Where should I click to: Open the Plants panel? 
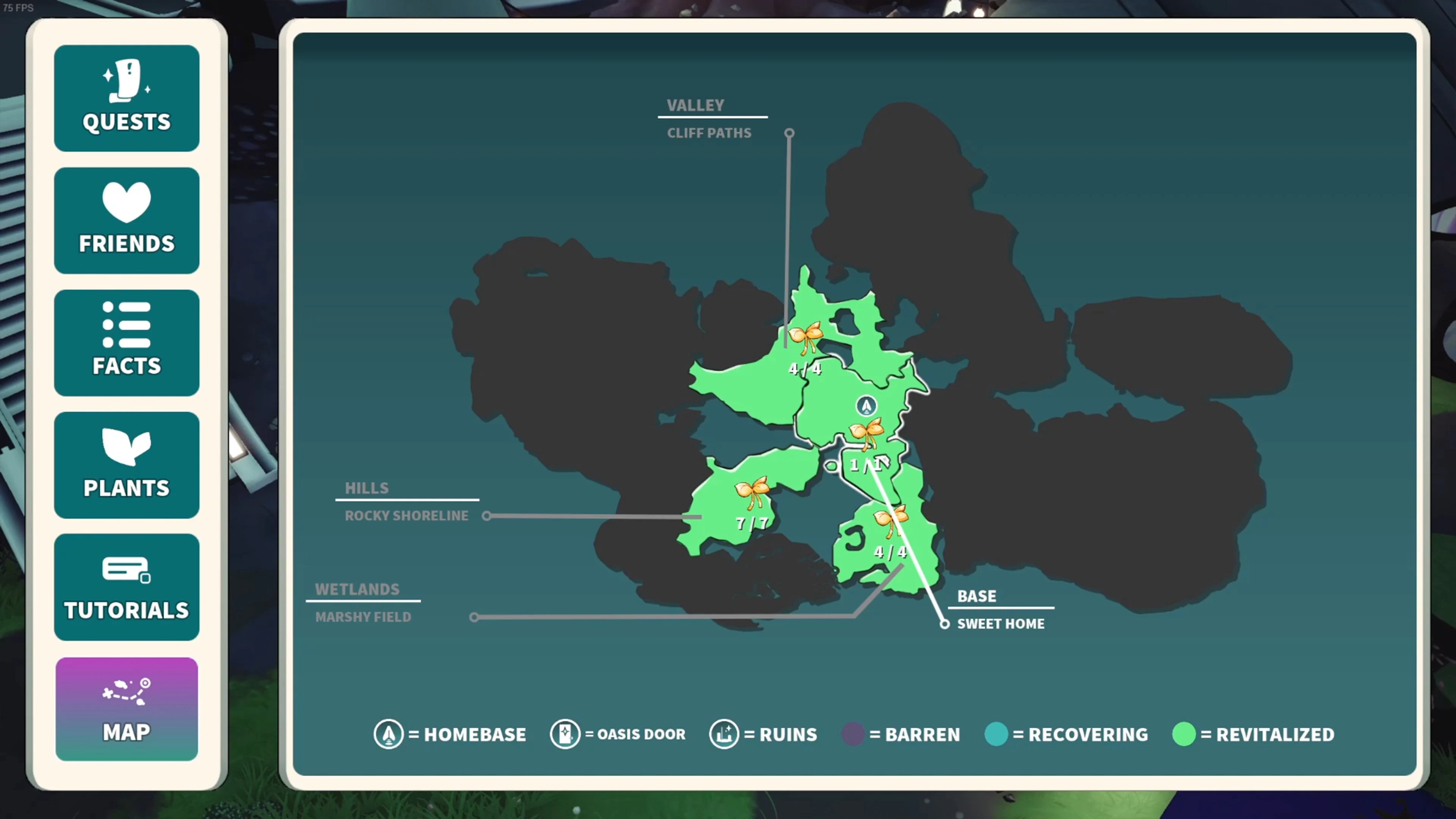coord(127,464)
